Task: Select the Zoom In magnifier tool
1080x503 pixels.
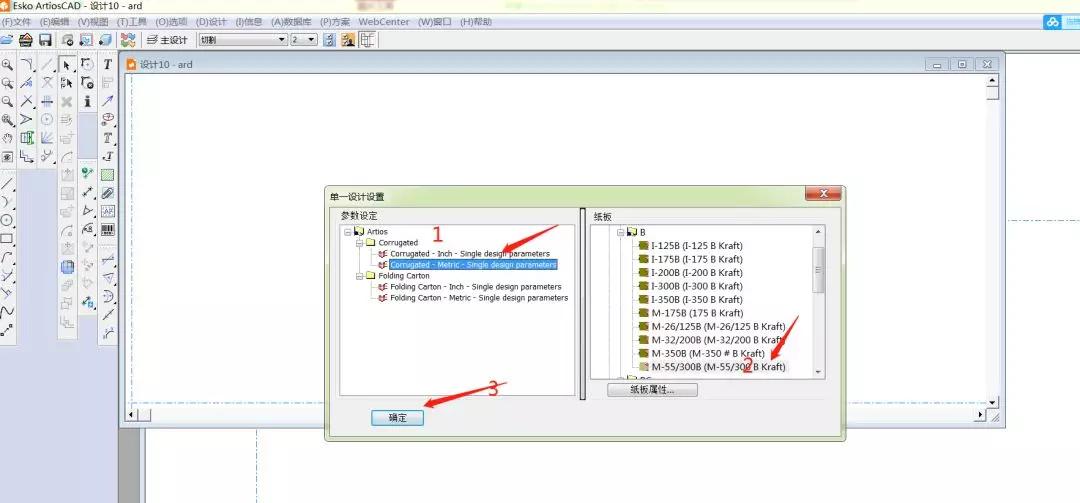Action: coord(8,65)
